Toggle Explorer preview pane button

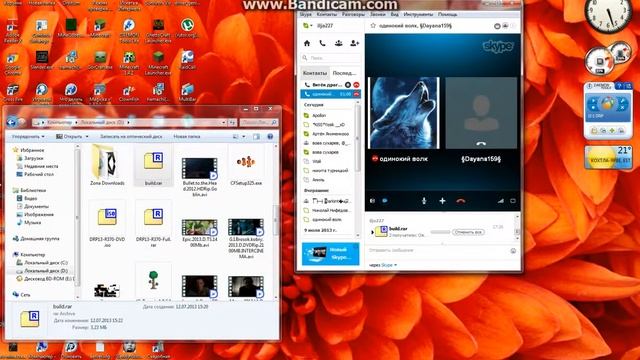pyautogui.click(x=256, y=136)
